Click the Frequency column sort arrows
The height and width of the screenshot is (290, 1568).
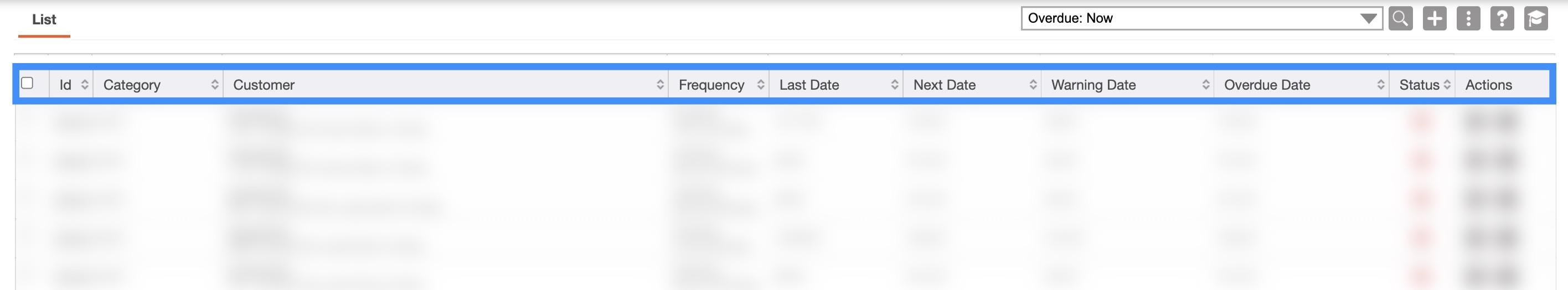[761, 85]
